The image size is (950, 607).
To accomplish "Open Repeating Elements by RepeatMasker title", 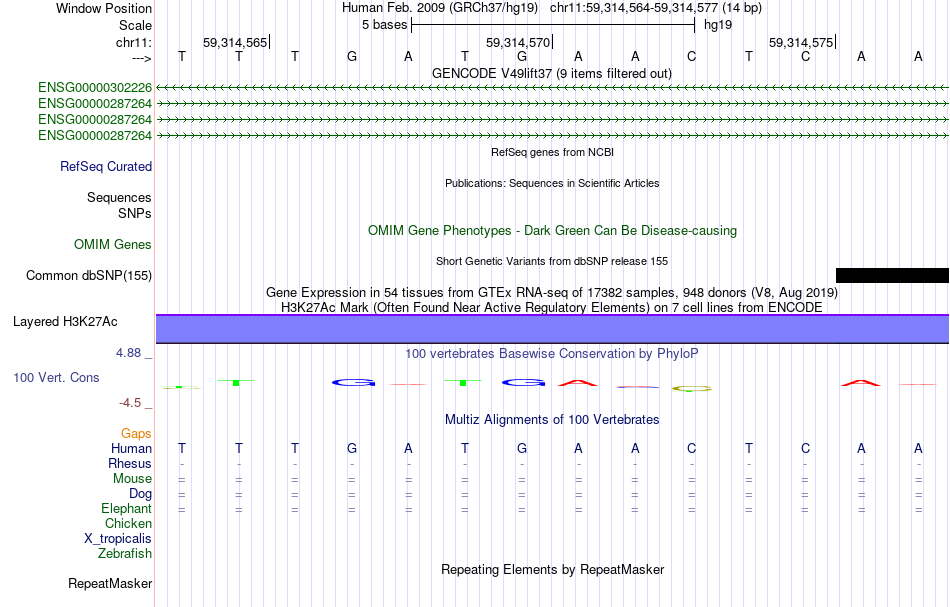I will click(x=552, y=569).
